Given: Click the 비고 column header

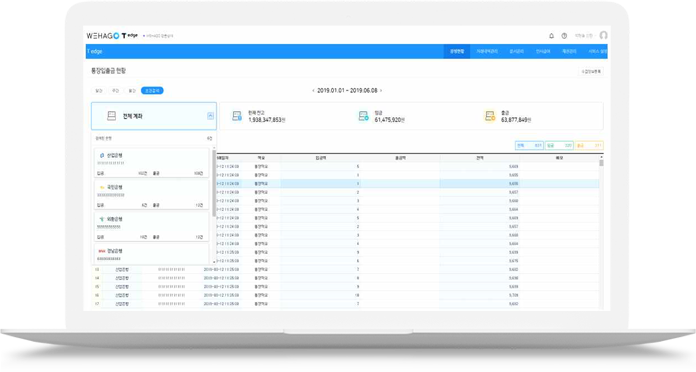Looking at the screenshot, I should (559, 158).
